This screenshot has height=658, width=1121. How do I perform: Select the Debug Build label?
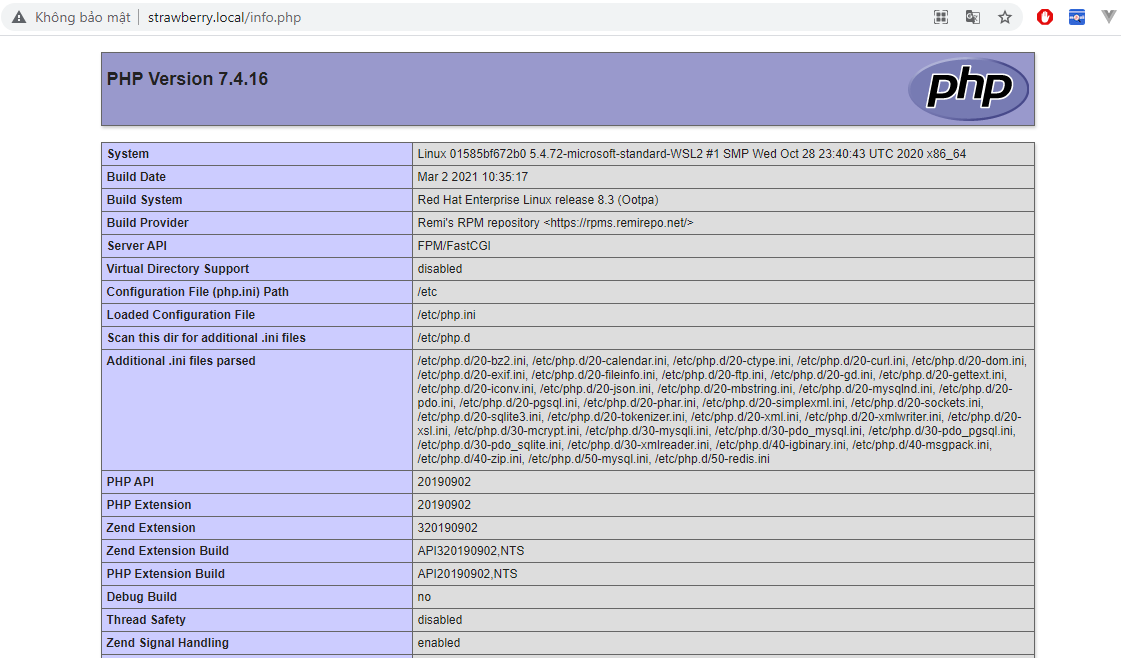[142, 596]
